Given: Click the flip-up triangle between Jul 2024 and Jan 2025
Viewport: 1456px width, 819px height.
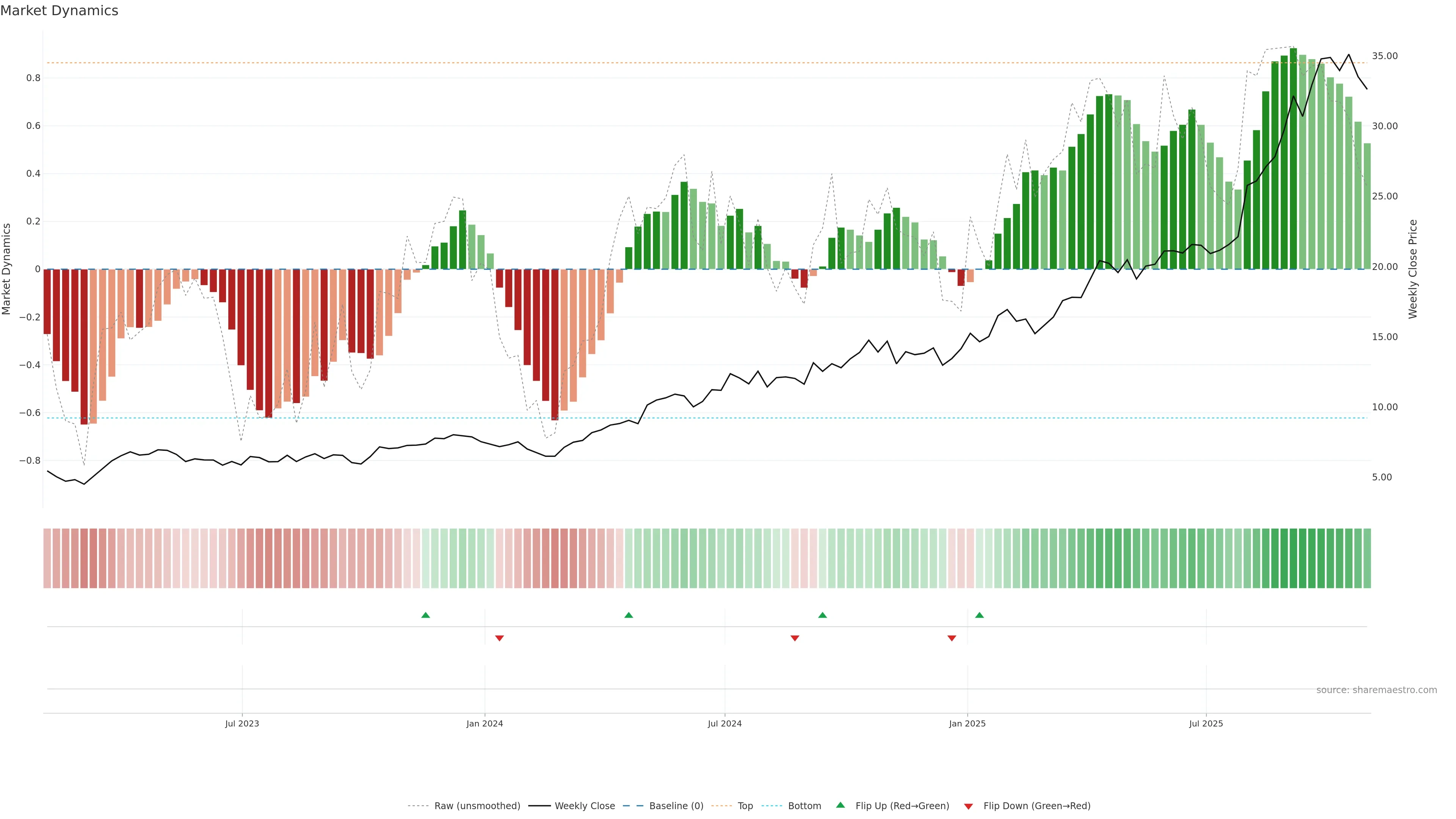Looking at the screenshot, I should 822,615.
